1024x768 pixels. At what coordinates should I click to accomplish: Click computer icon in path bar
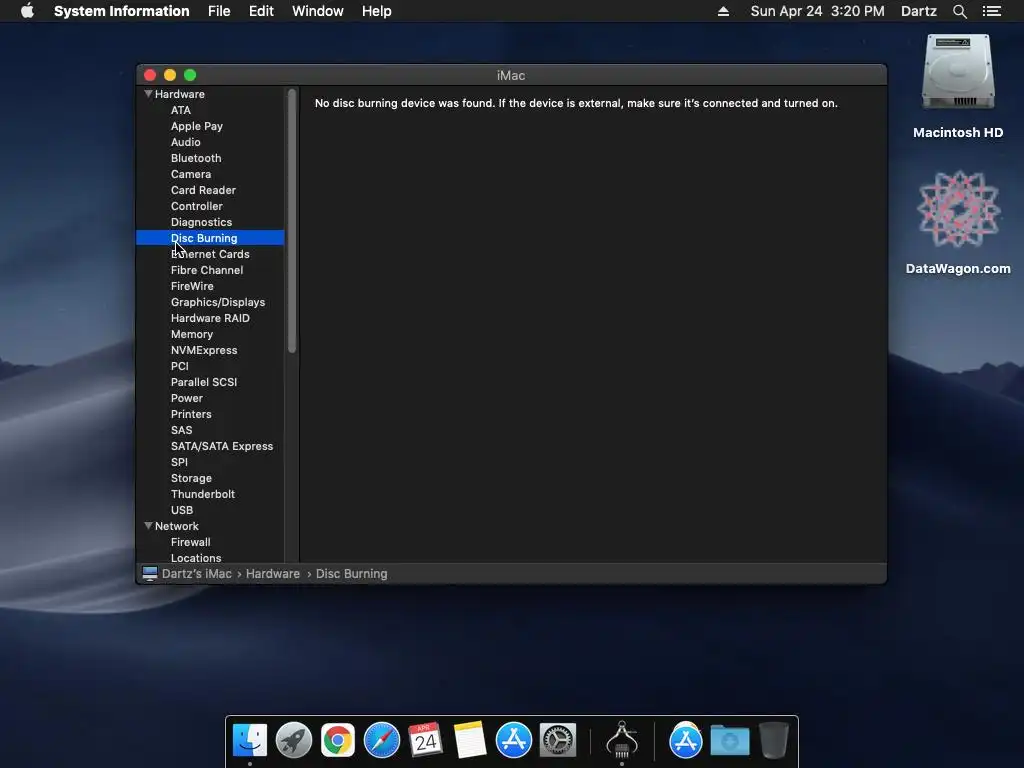pyautogui.click(x=150, y=573)
